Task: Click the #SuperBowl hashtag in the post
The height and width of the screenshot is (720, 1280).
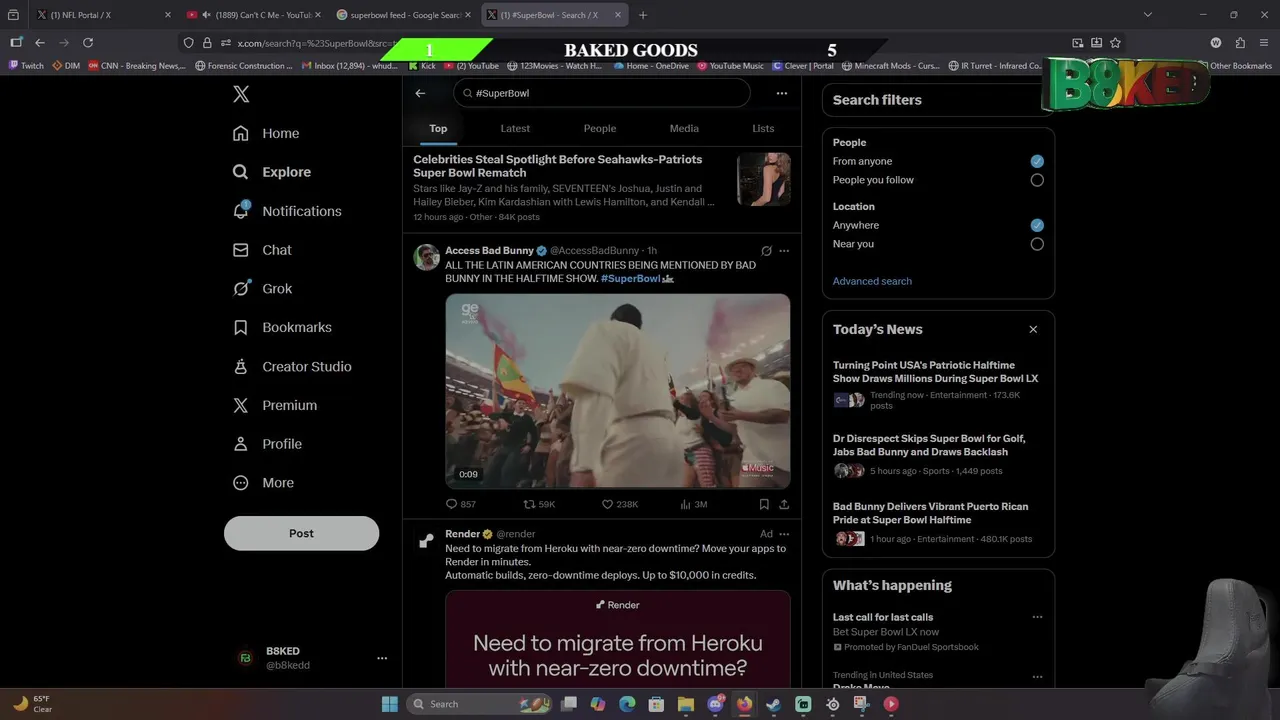Action: click(x=631, y=278)
